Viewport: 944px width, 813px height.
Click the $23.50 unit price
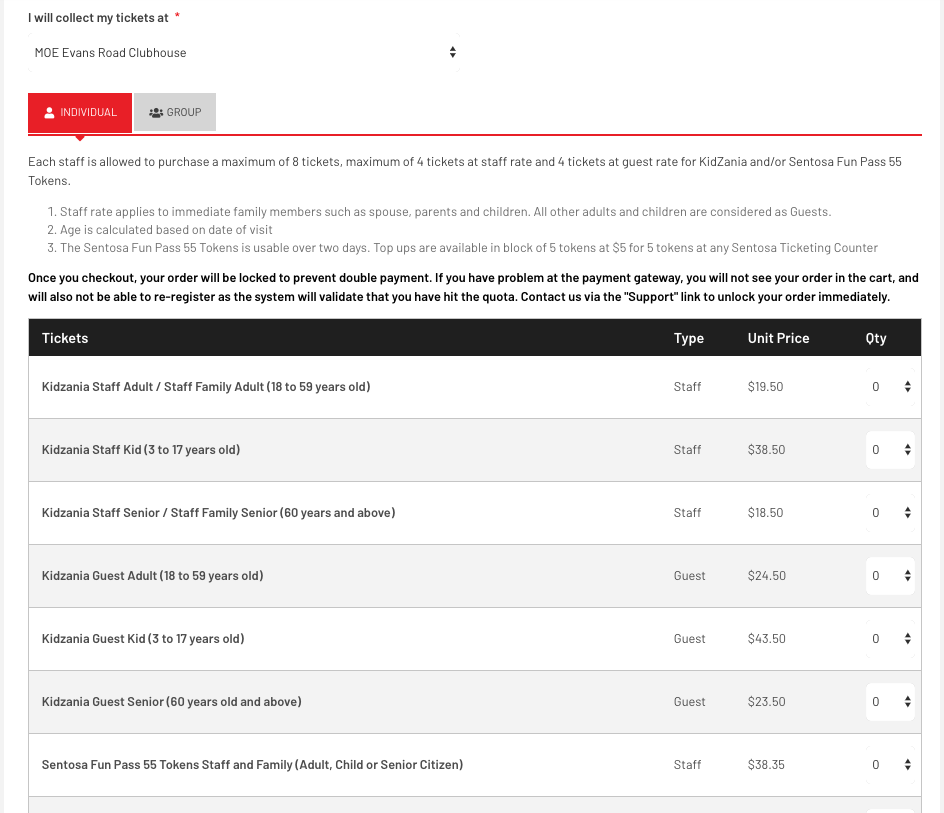point(766,702)
